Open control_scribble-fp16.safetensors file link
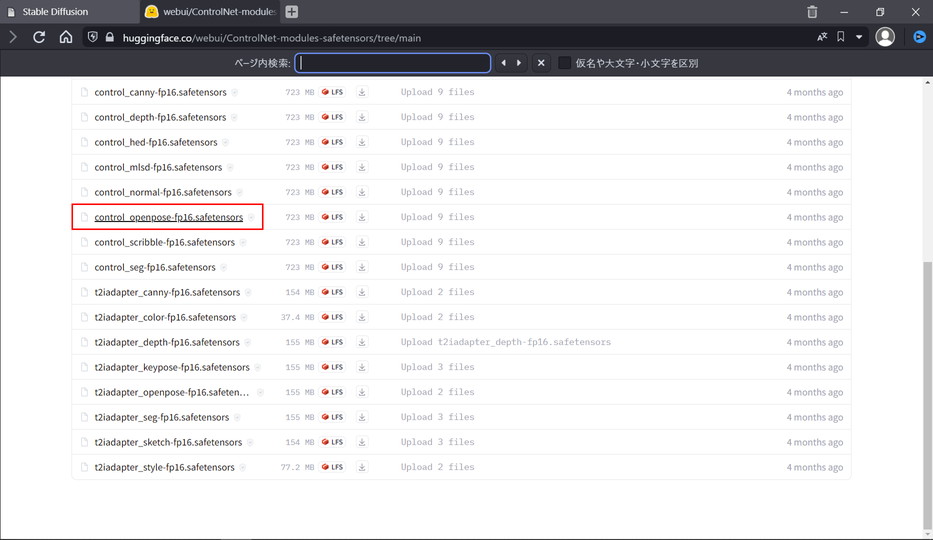933x540 pixels. tap(164, 242)
